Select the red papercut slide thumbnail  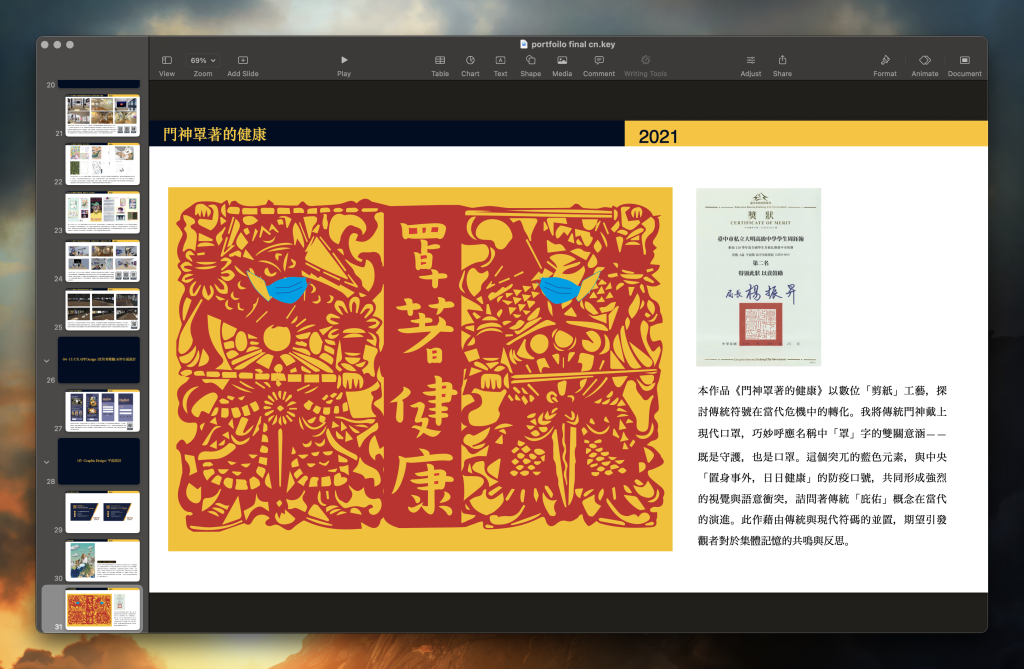point(101,607)
